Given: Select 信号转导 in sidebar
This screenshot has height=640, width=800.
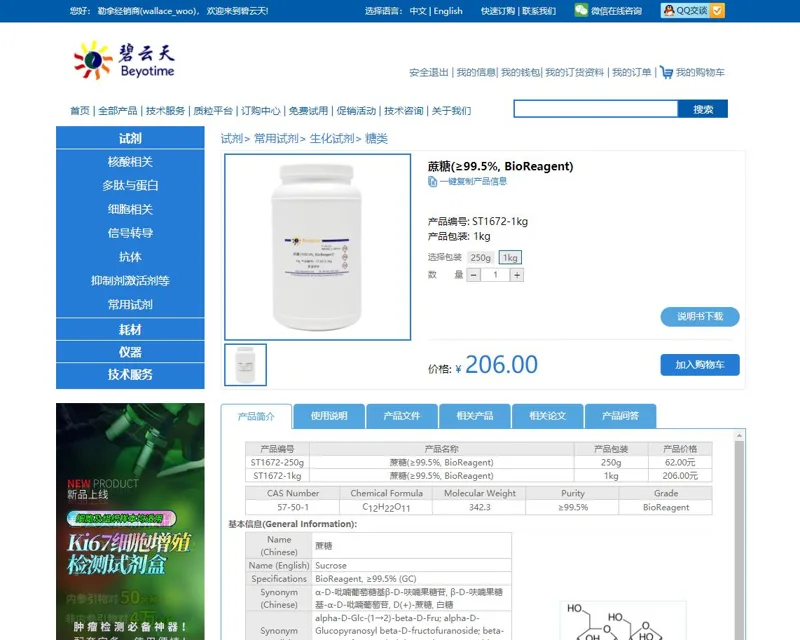Looking at the screenshot, I should (x=130, y=233).
